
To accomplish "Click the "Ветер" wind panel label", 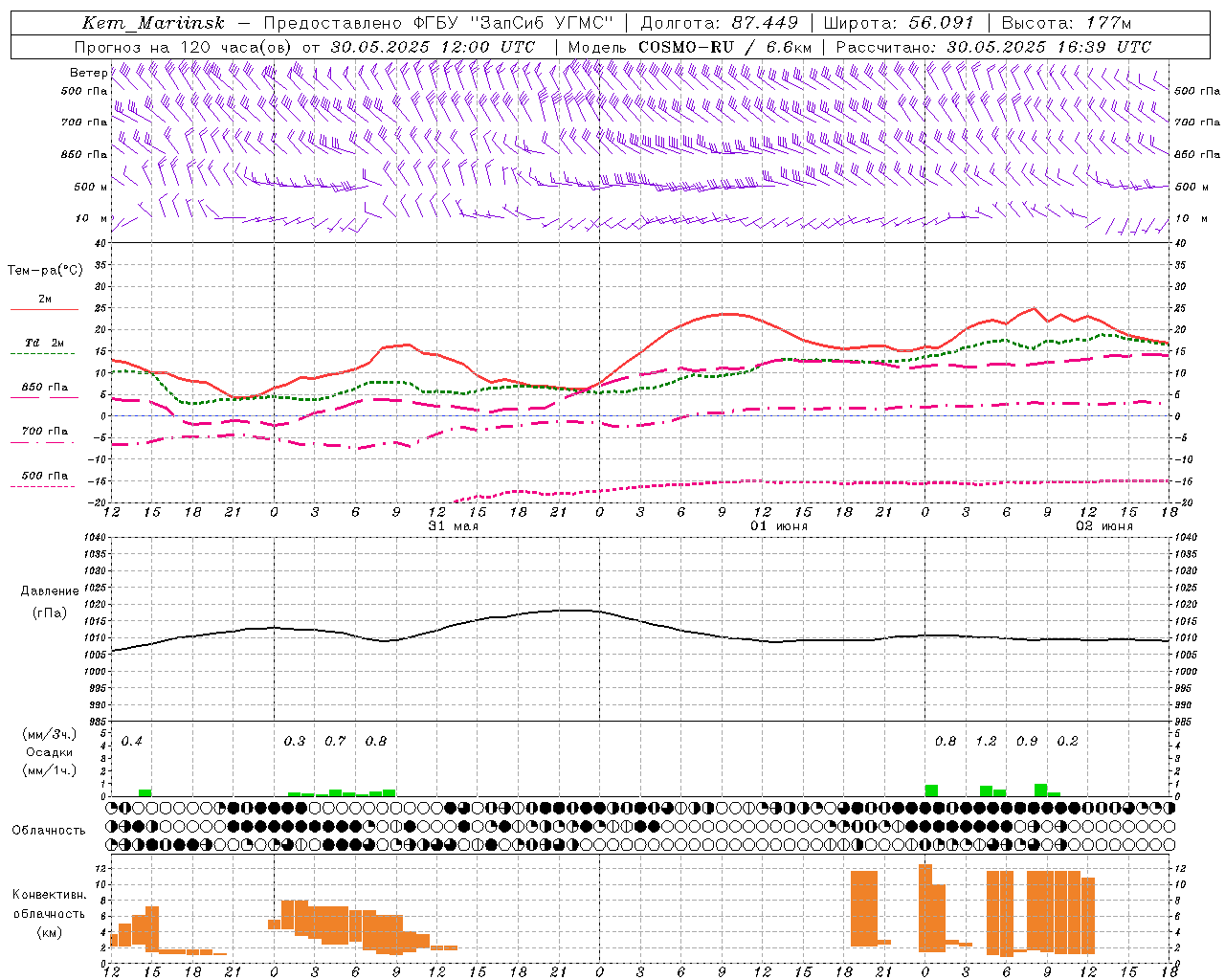I will click(88, 73).
